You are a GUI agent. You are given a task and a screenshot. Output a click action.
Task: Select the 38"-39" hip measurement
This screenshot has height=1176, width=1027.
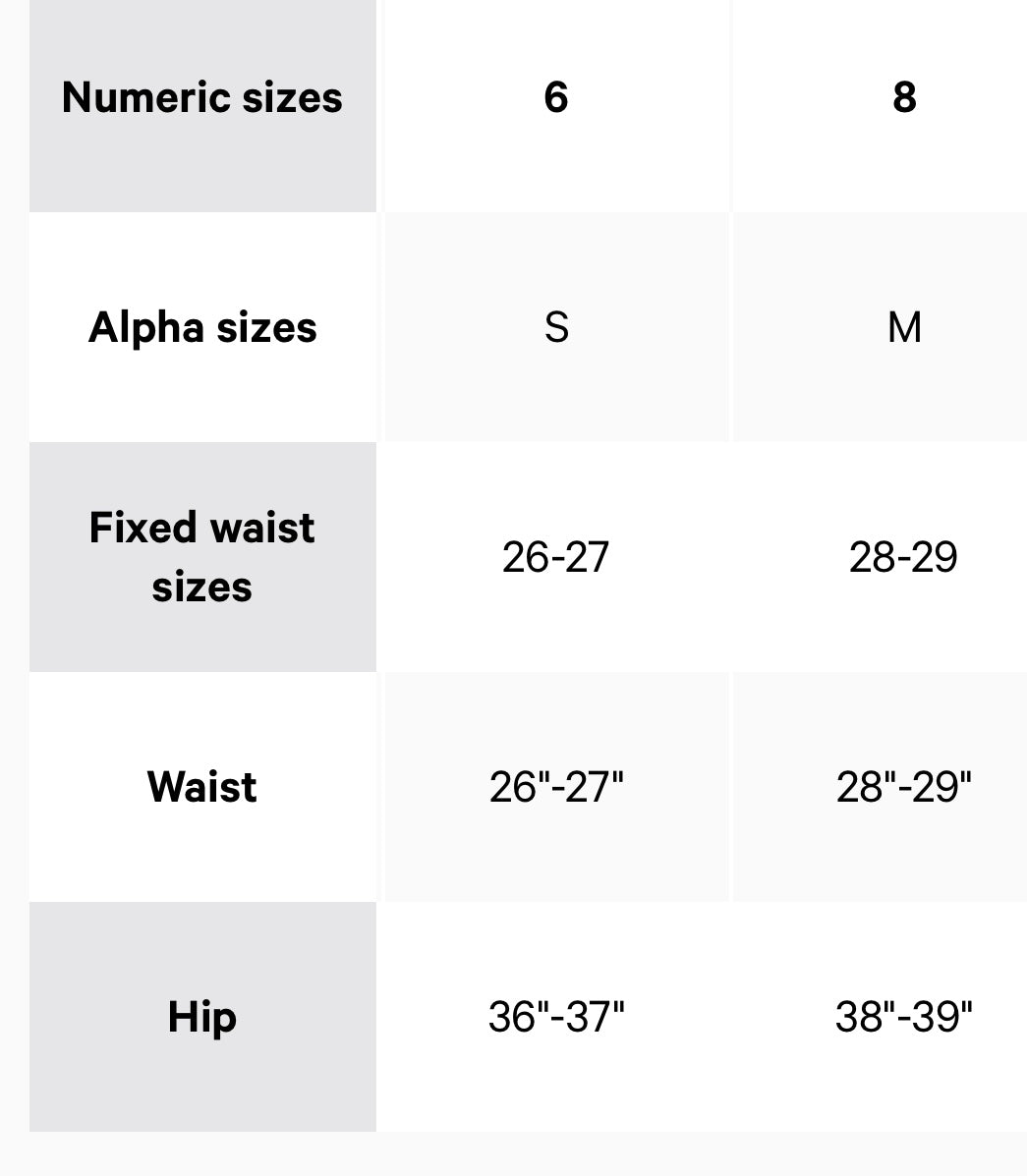tap(903, 1017)
